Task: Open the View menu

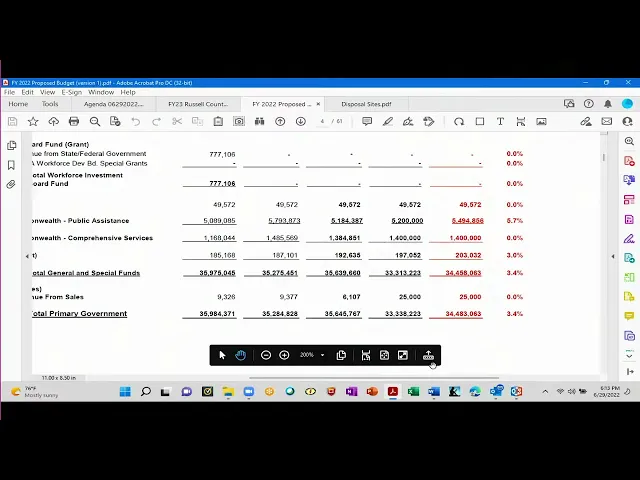Action: click(x=47, y=92)
